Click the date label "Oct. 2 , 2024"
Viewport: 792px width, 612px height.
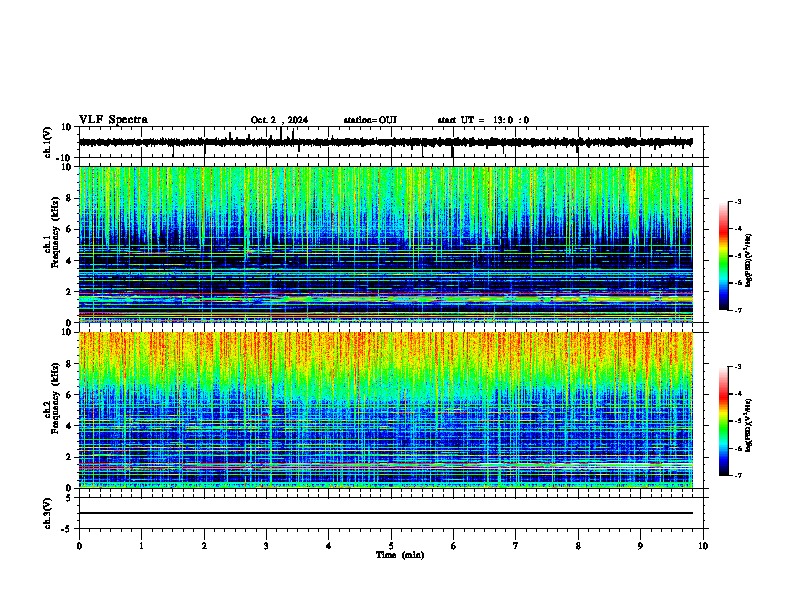pos(279,120)
